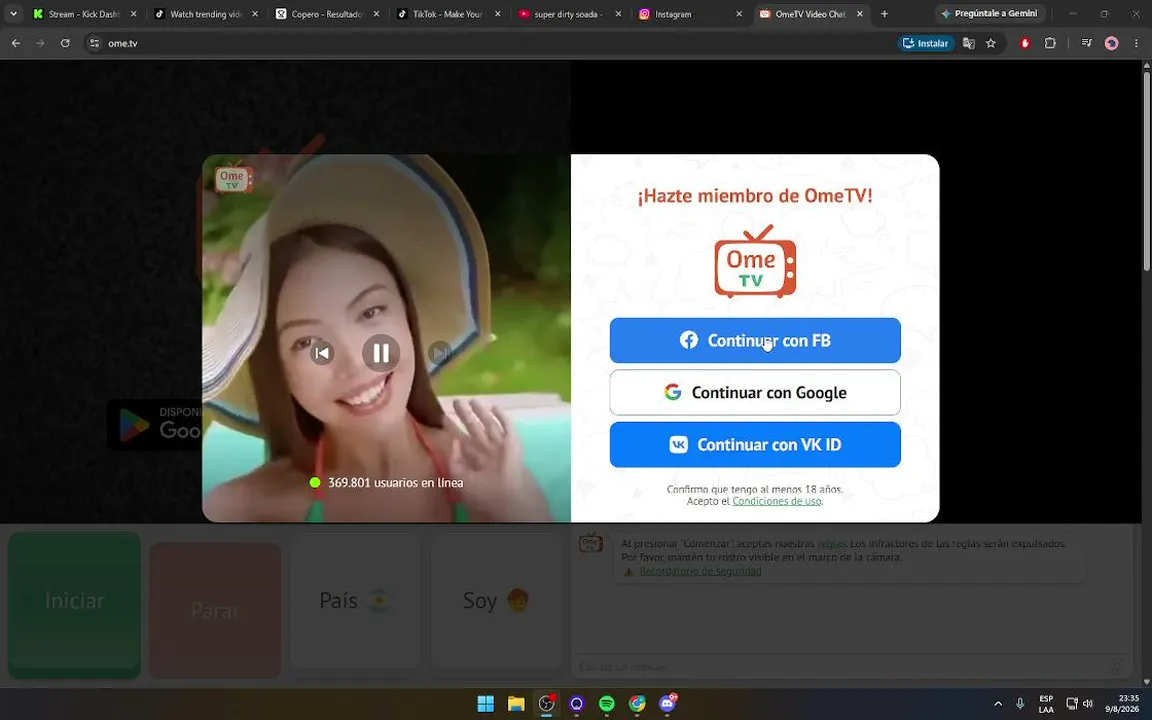
Task: Open ESP LAA language switcher
Action: tap(1046, 704)
